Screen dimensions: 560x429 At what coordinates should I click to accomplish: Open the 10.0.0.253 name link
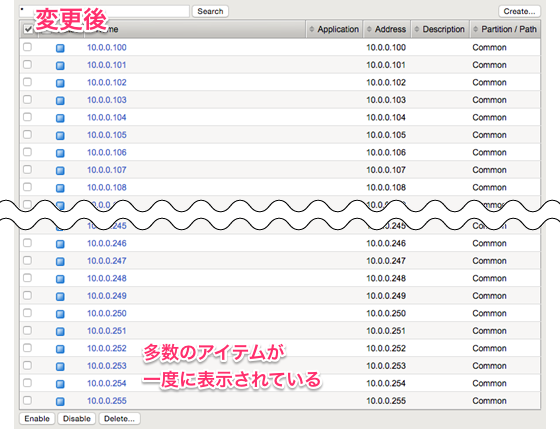107,366
